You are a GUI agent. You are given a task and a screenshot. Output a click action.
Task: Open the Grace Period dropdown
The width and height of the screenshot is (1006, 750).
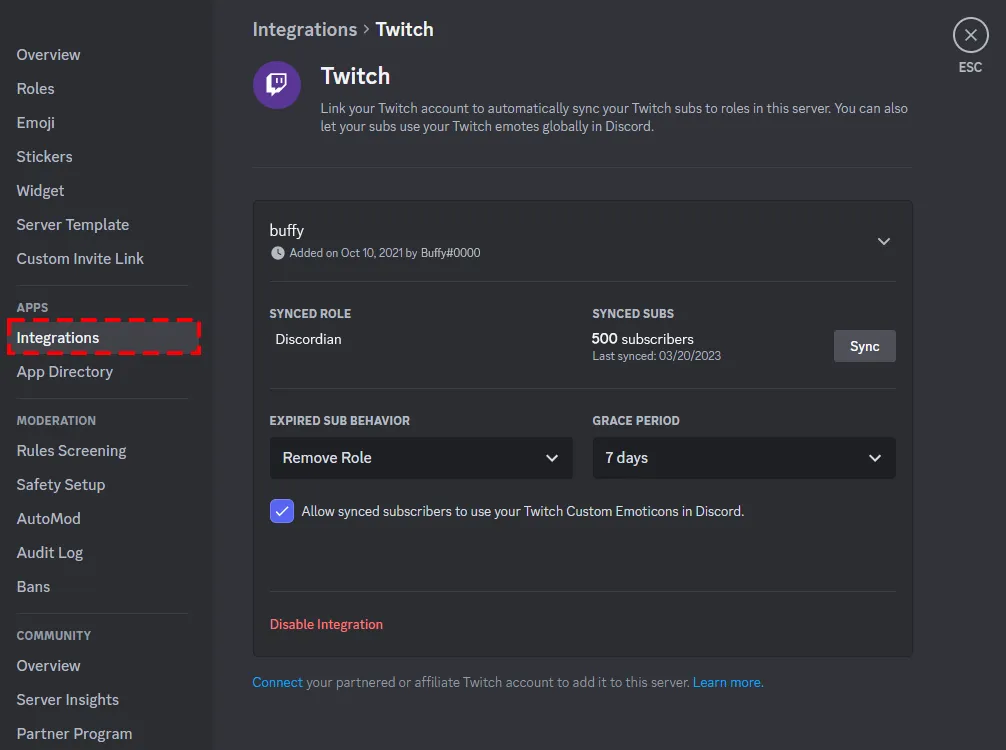coord(743,458)
